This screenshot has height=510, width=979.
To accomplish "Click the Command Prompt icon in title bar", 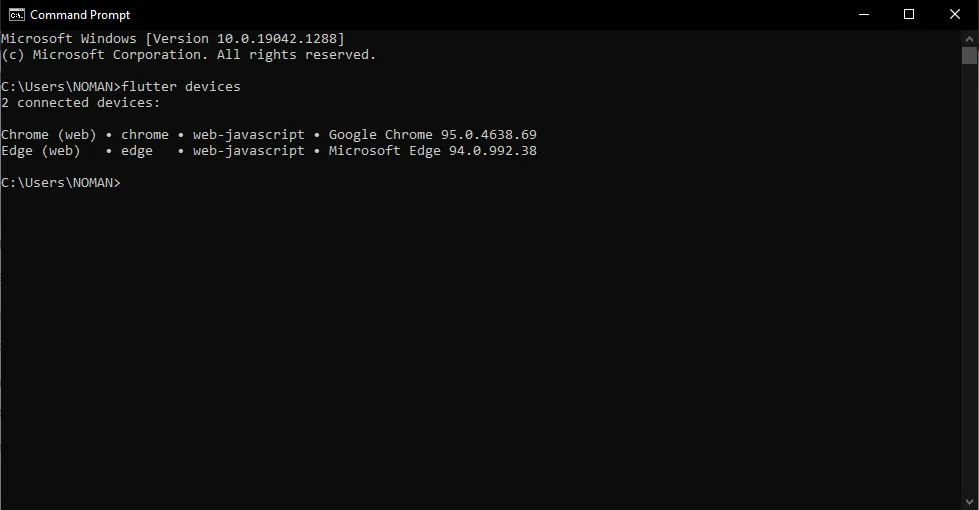I will (16, 14).
